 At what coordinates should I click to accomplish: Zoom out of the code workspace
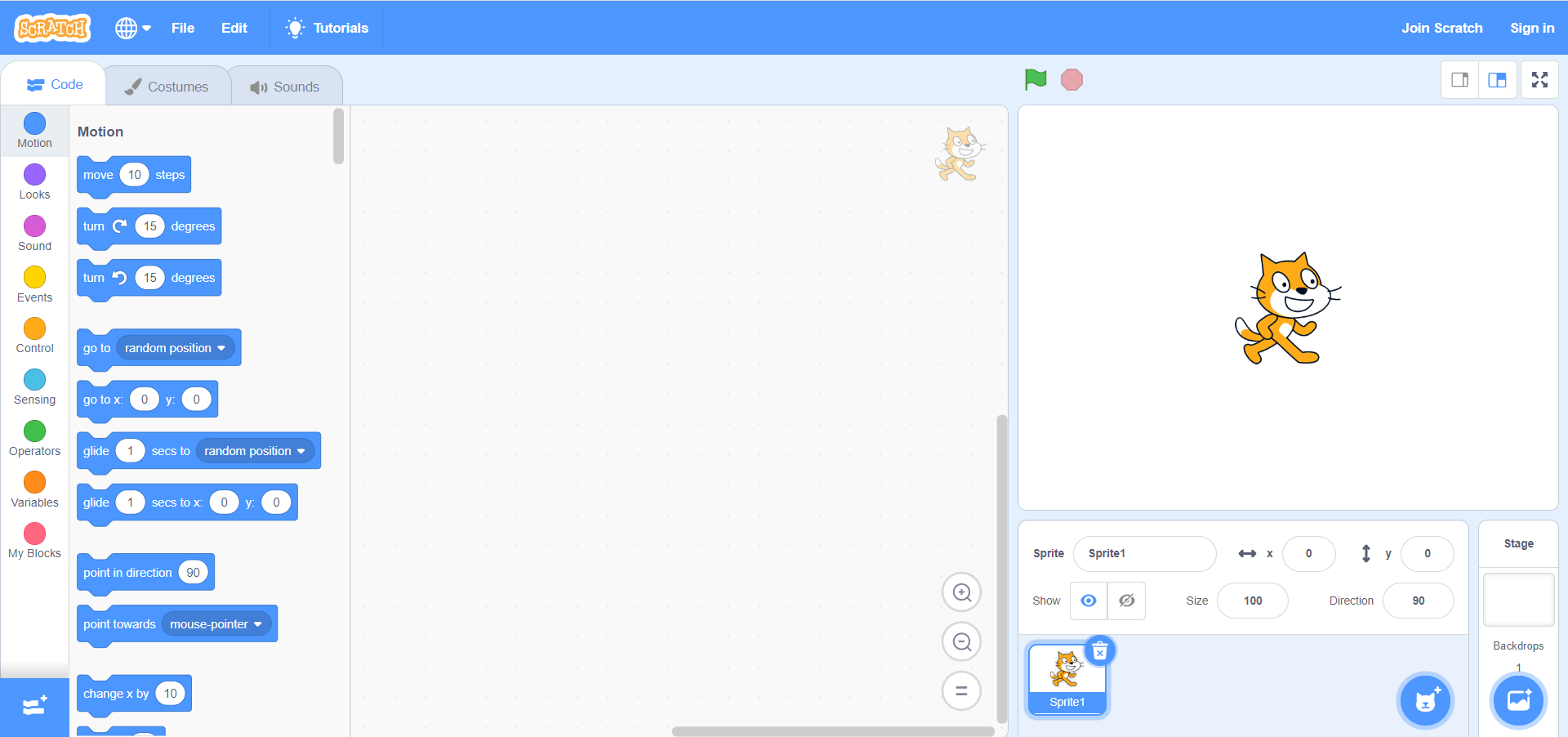pyautogui.click(x=961, y=642)
